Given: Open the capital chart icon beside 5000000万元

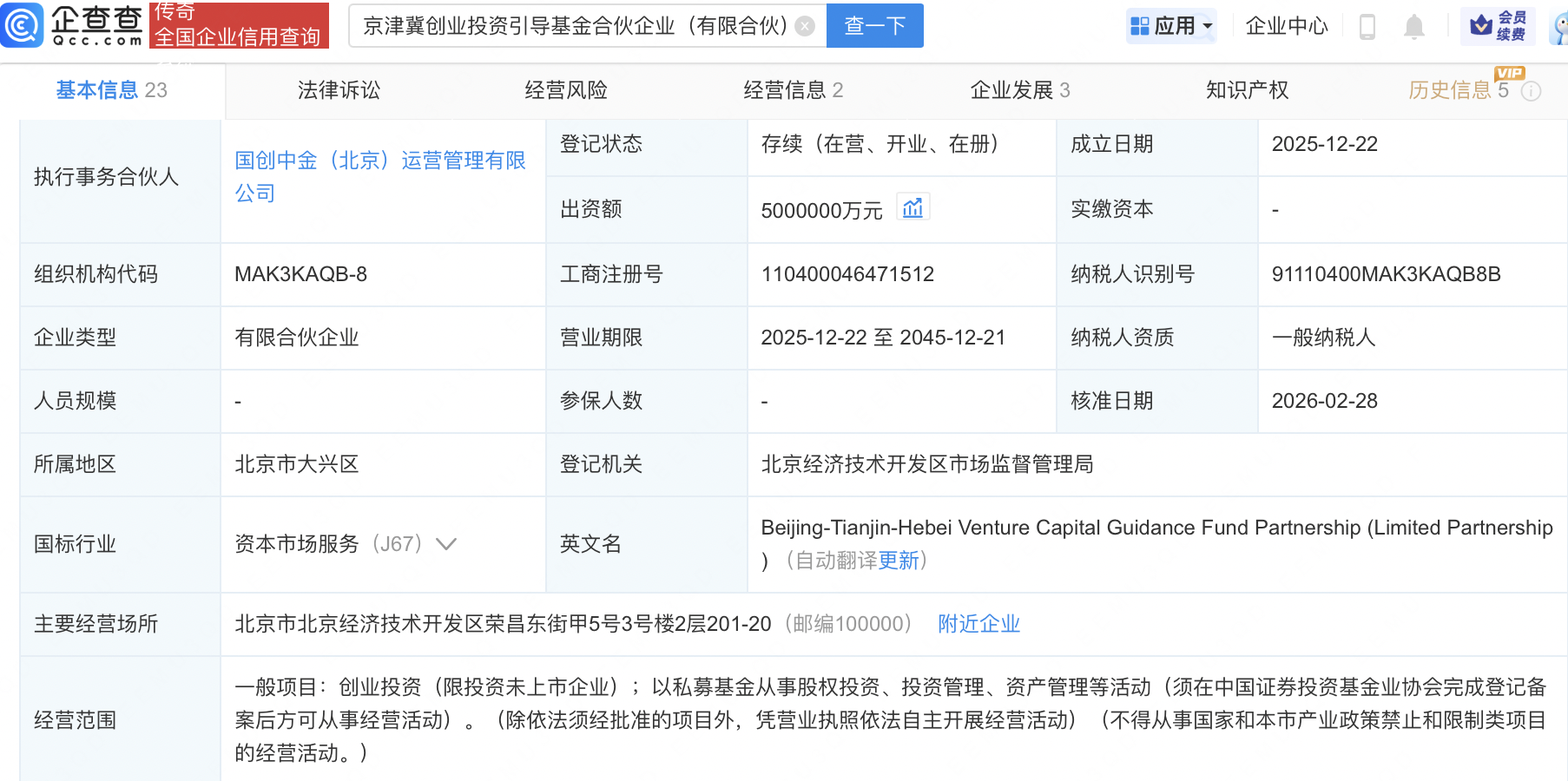Looking at the screenshot, I should 912,208.
